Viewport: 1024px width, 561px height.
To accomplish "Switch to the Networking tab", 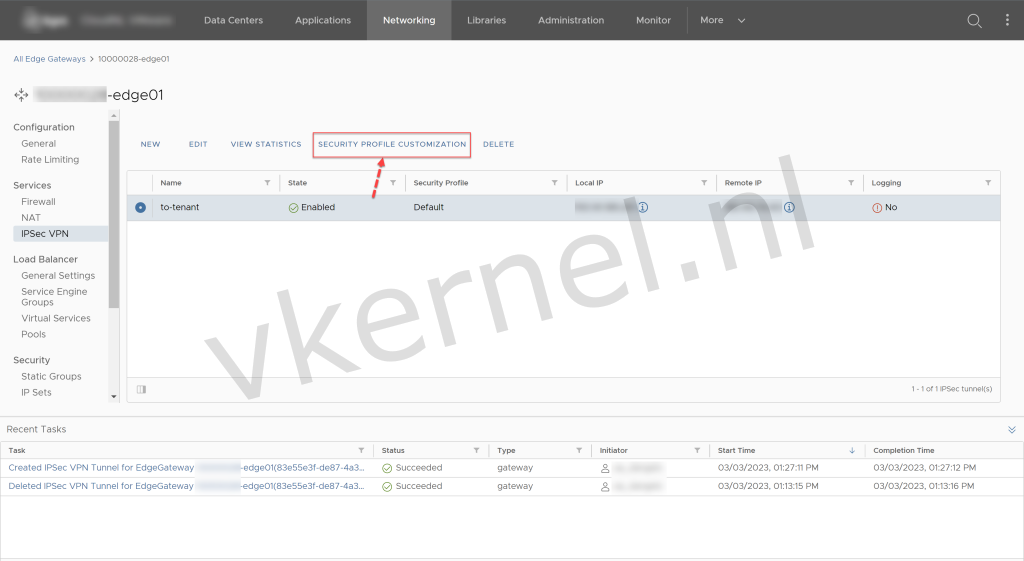I will click(x=409, y=20).
